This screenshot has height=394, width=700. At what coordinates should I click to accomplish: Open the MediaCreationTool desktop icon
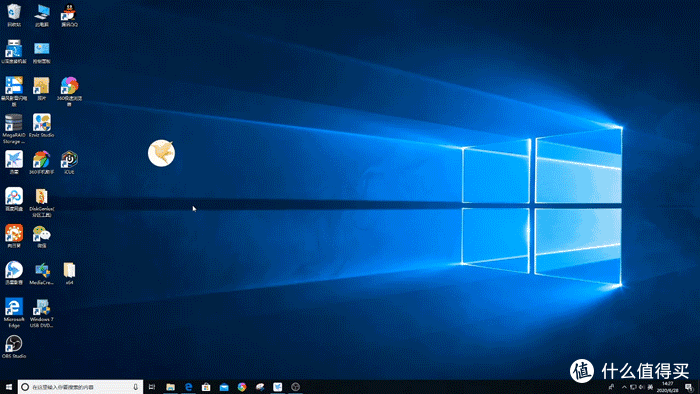42,273
